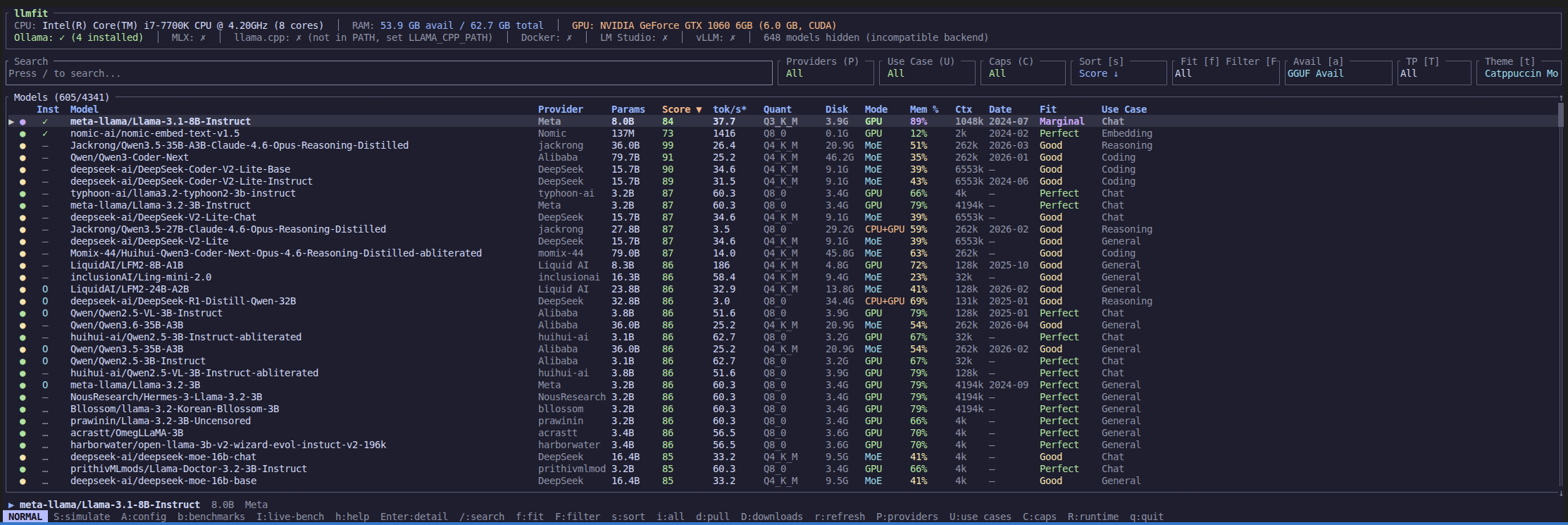Click install marker of Qwen/Qwen3.5-35B-A3B row
The height and width of the screenshot is (525, 1568).
click(45, 349)
